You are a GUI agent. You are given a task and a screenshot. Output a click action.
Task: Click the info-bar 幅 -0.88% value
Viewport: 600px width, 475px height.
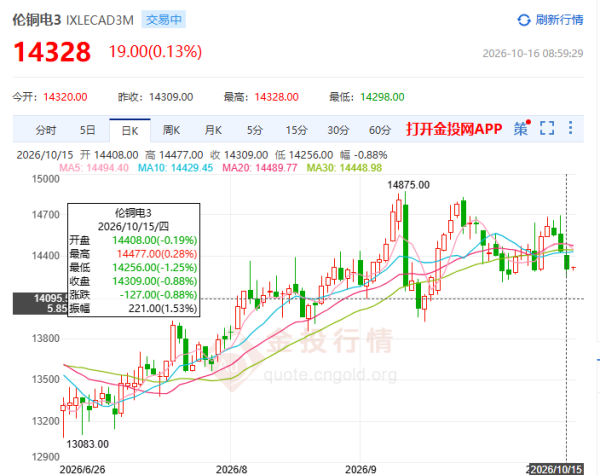point(364,155)
